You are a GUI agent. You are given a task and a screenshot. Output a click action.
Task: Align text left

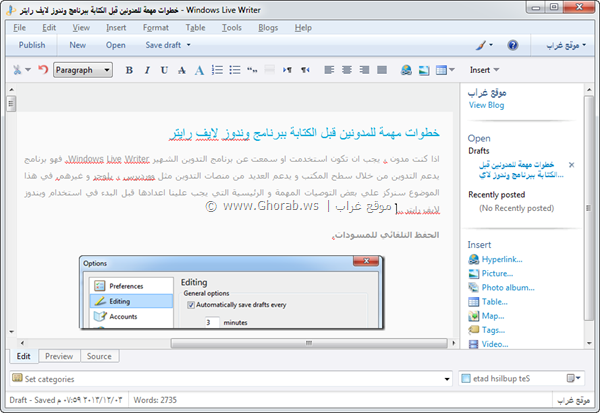329,70
